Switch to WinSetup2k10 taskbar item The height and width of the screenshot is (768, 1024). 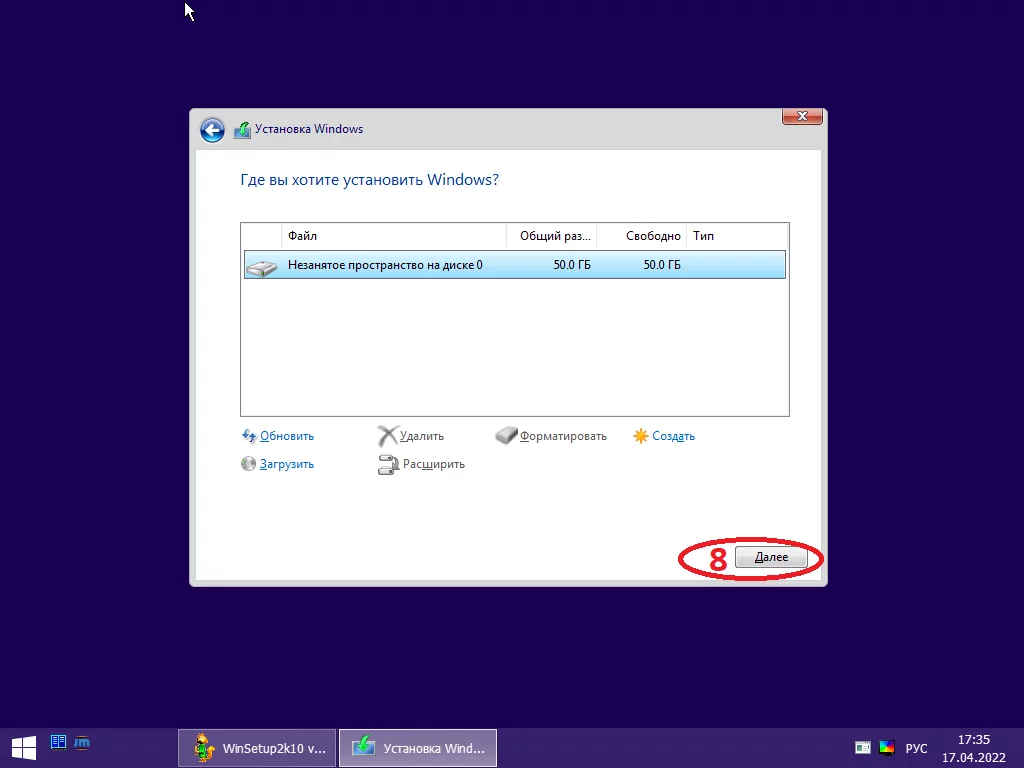tap(257, 748)
